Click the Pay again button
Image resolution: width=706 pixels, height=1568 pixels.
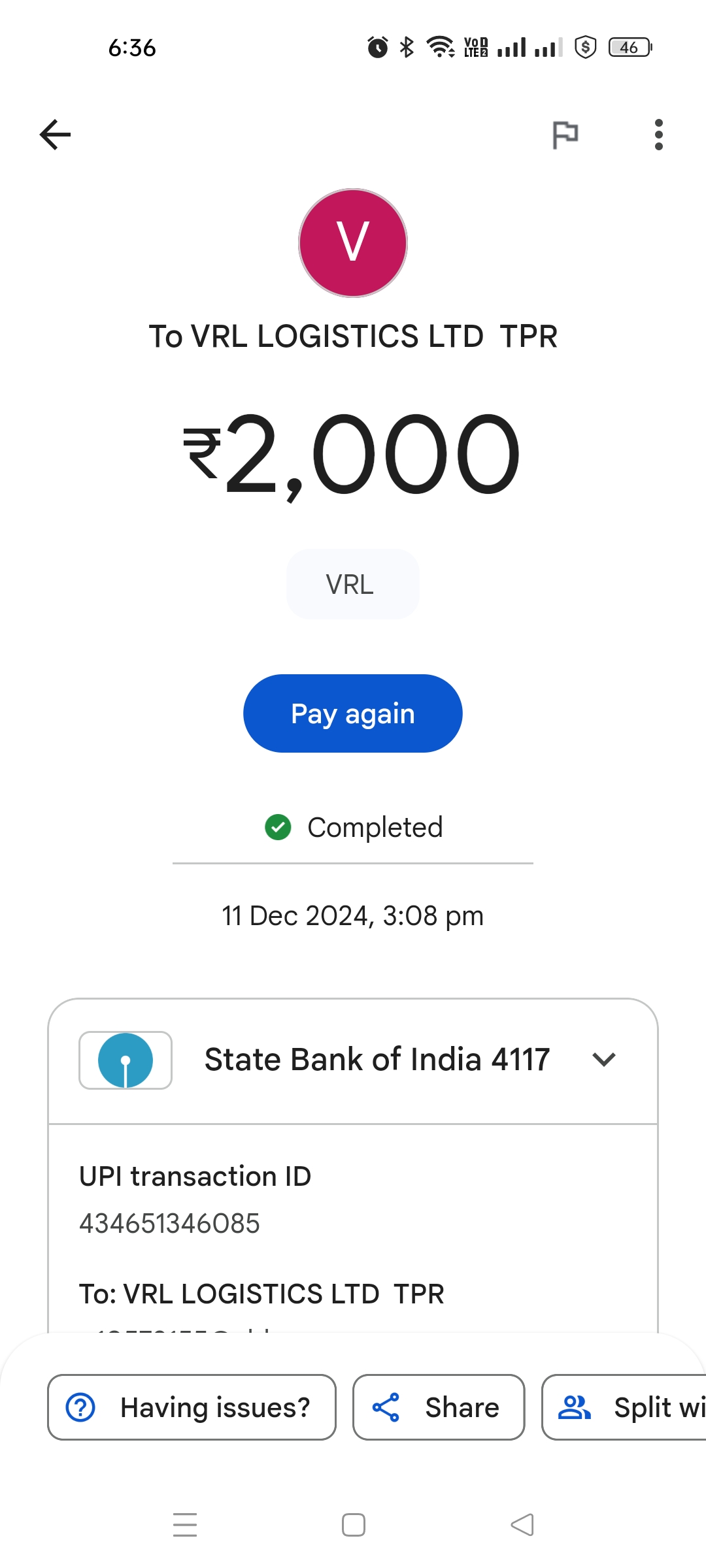tap(353, 713)
